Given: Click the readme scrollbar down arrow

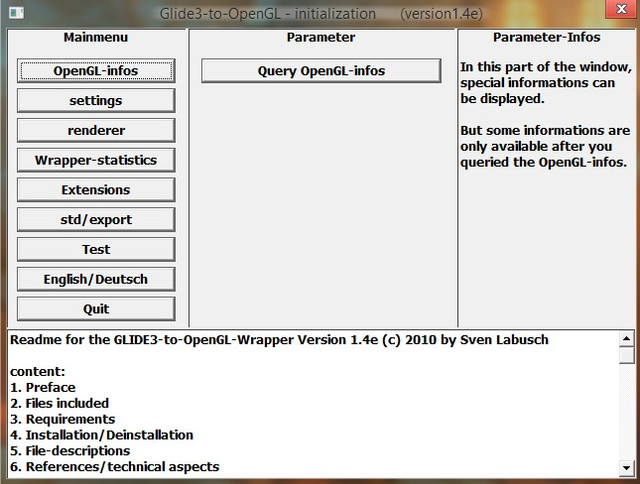Looking at the screenshot, I should [x=626, y=468].
